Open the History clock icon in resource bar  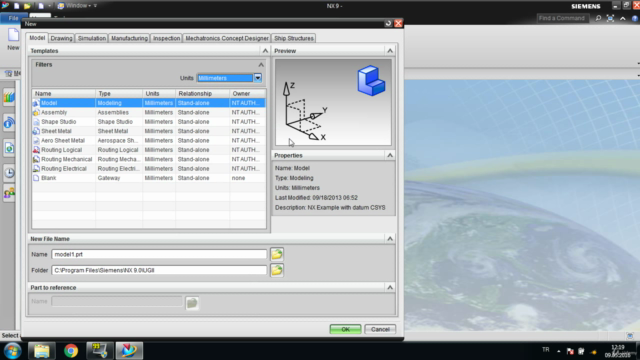click(9, 173)
